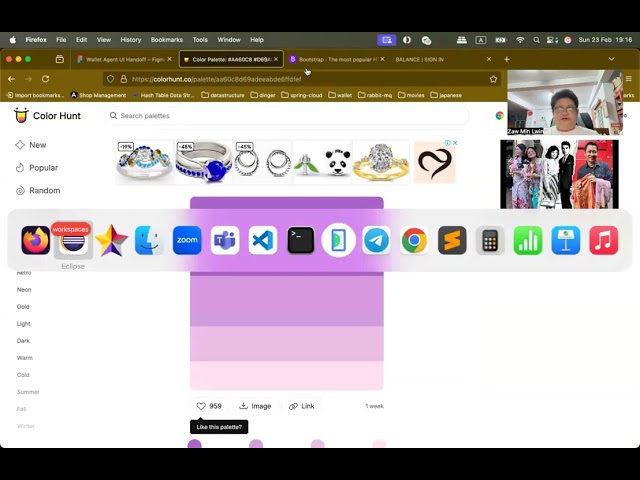The width and height of the screenshot is (640, 480).
Task: Open the History menu in the menu bar
Action: 131,40
